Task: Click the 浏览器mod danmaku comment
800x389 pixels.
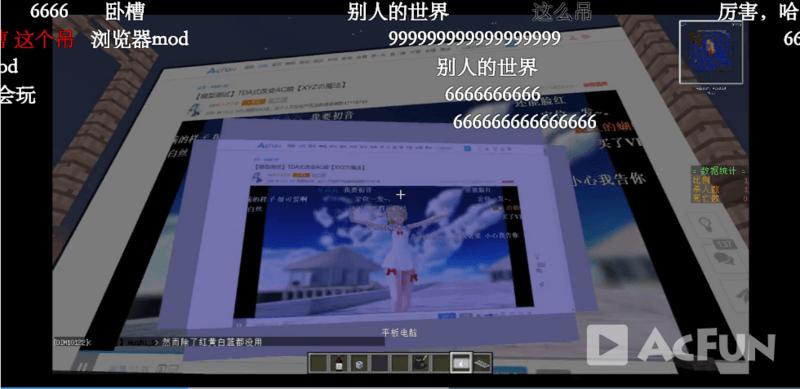Action: point(140,39)
